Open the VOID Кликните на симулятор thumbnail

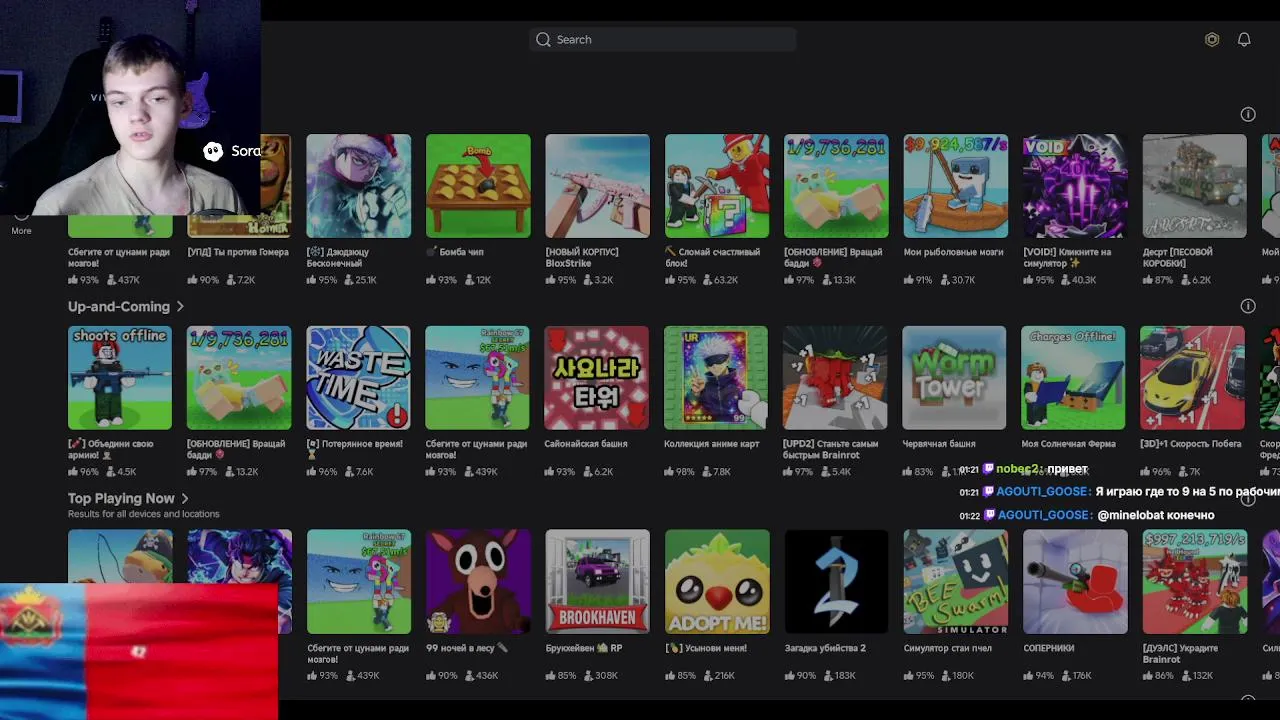click(1075, 186)
